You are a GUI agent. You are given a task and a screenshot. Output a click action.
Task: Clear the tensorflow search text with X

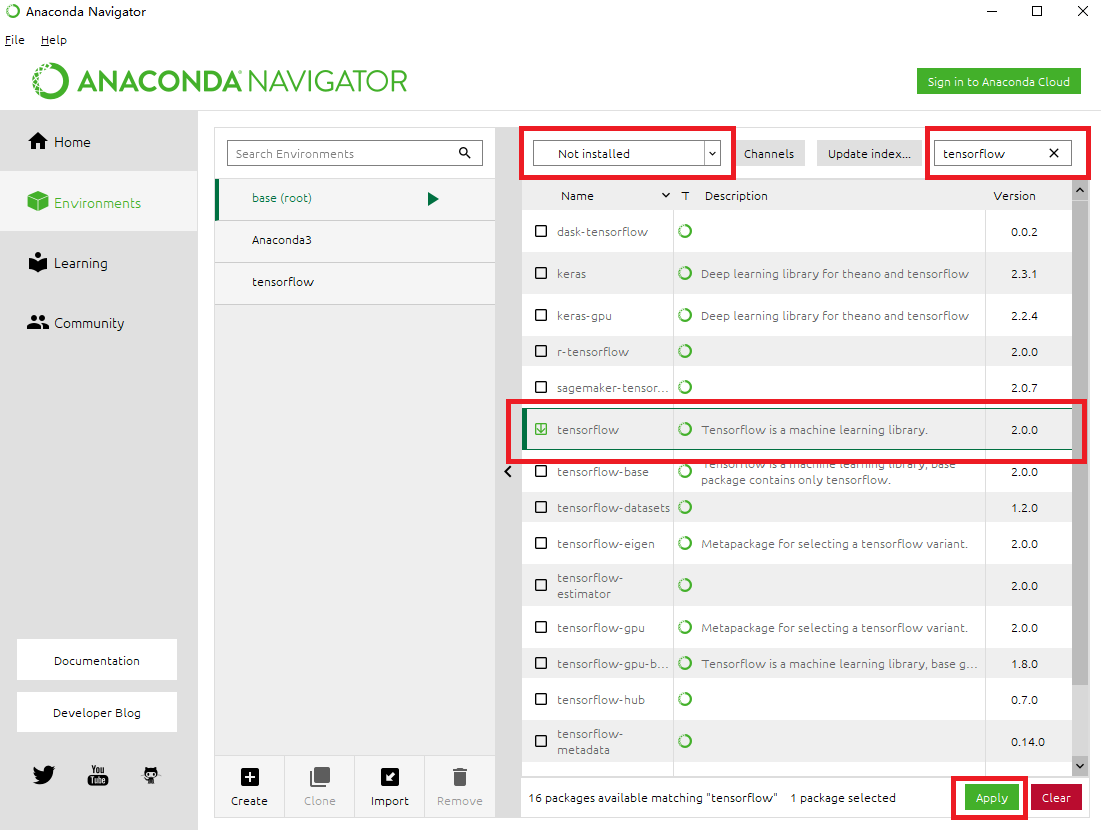[1053, 153]
